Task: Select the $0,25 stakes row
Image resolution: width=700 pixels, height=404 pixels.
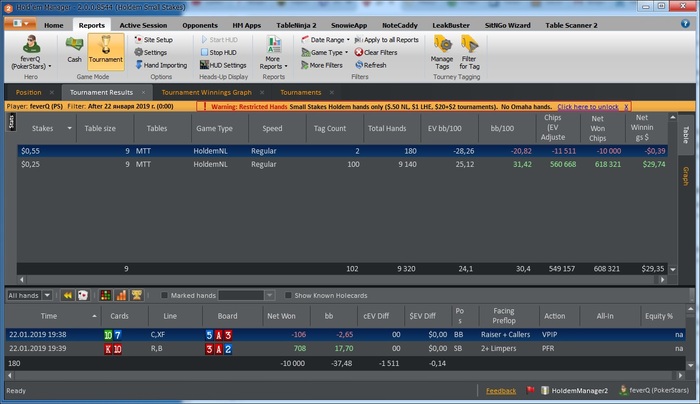Action: pyautogui.click(x=342, y=164)
